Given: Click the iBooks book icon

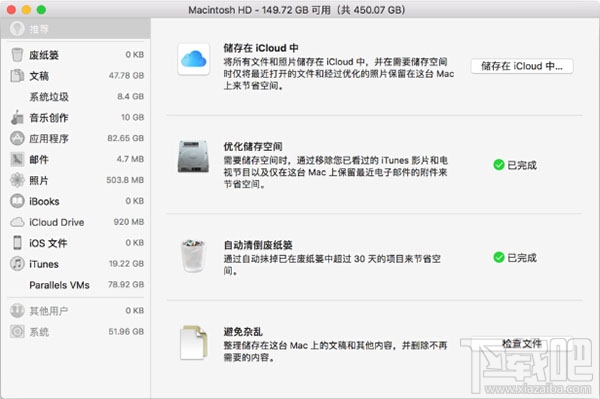Looking at the screenshot, I should pyautogui.click(x=17, y=201).
